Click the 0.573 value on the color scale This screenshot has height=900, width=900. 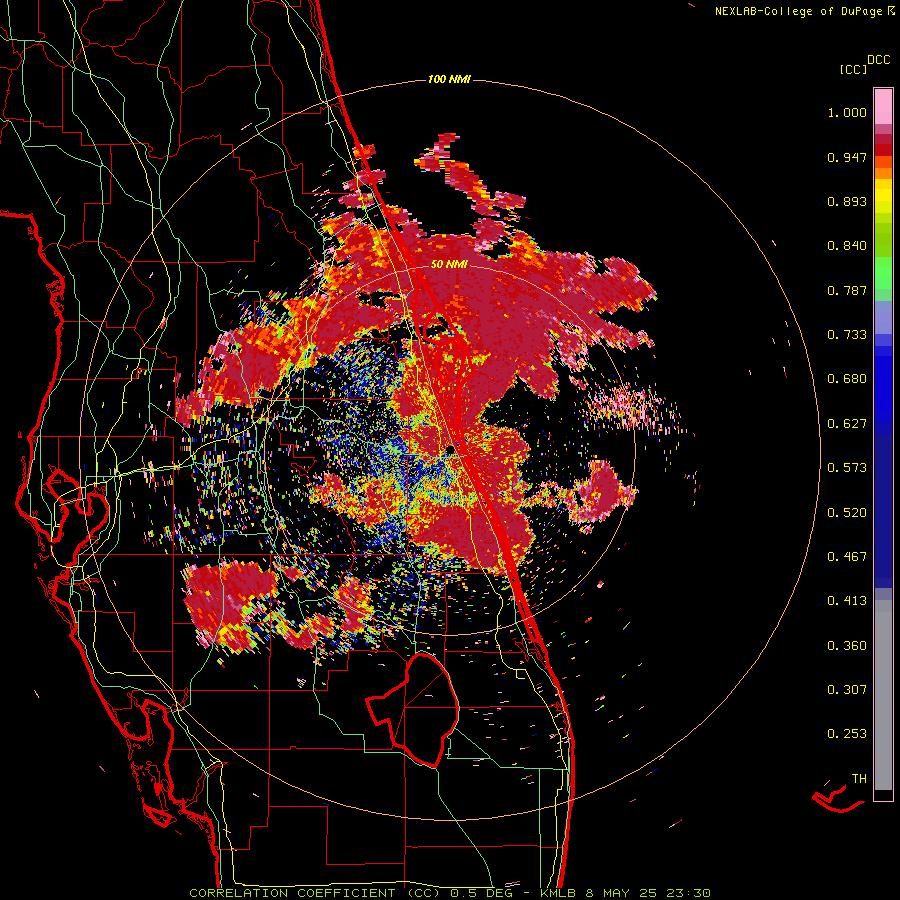click(847, 468)
